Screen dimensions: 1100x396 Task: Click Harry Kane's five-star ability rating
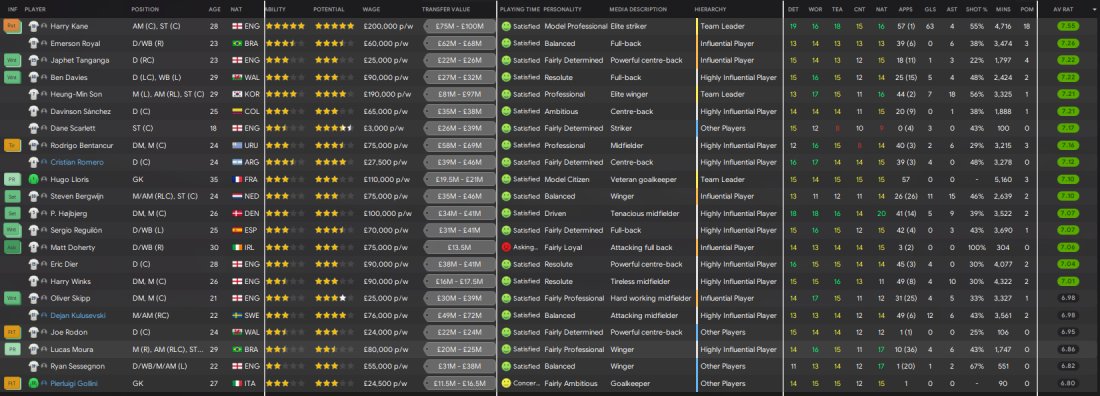click(x=286, y=26)
